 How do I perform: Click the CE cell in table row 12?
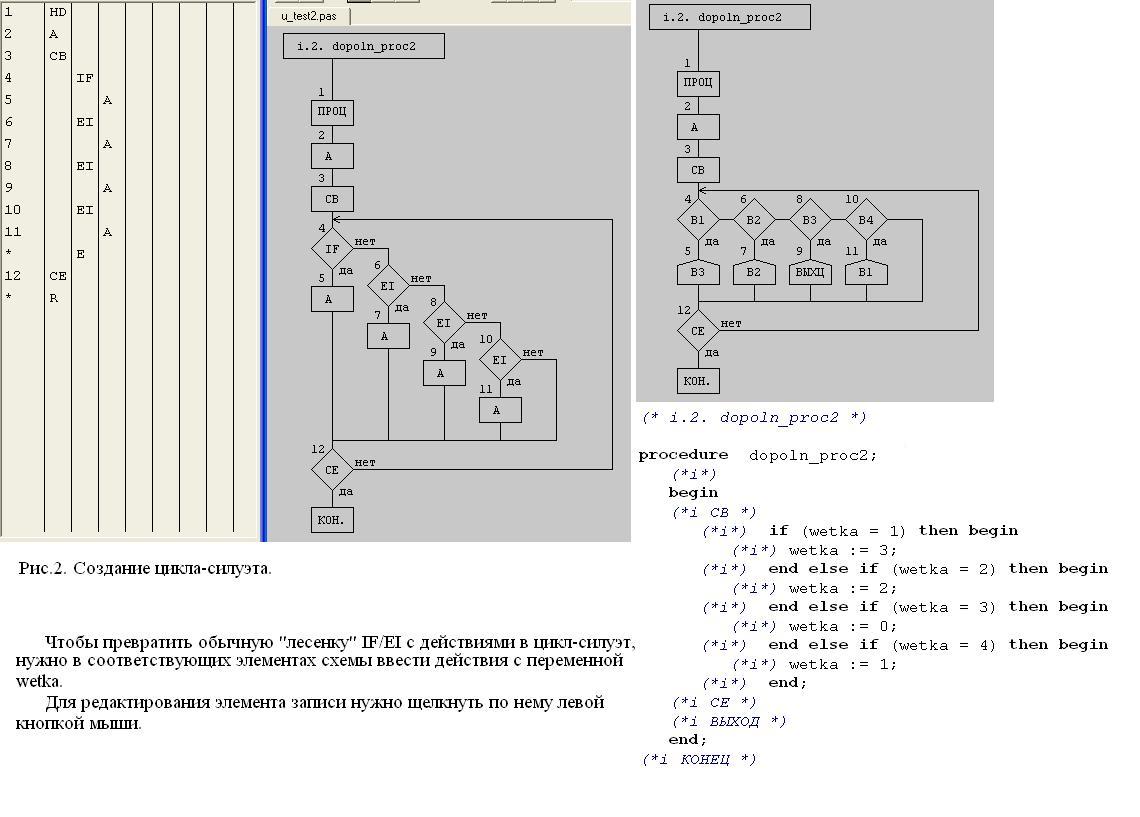pyautogui.click(x=57, y=276)
